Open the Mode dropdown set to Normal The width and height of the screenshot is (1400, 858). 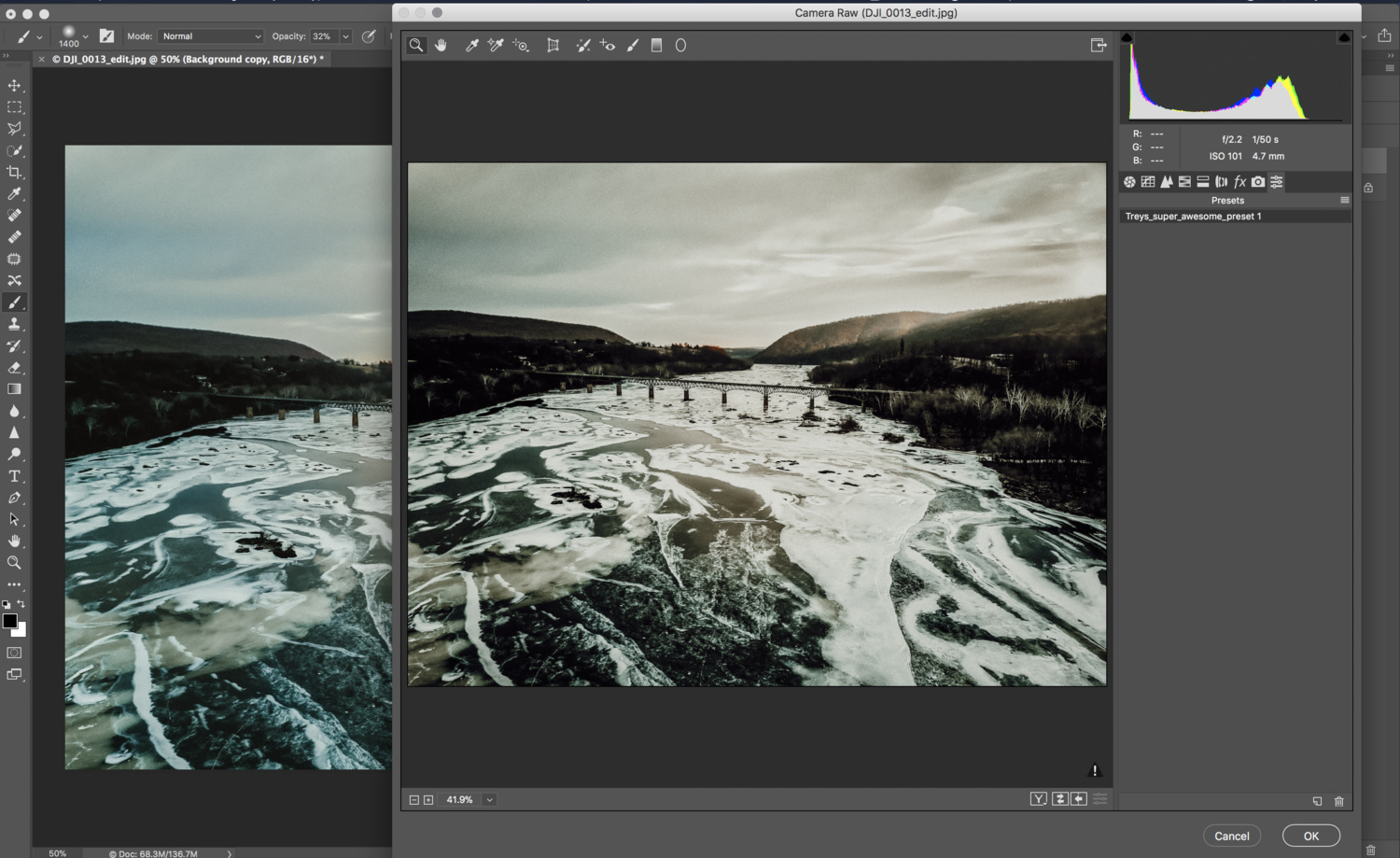pyautogui.click(x=210, y=35)
